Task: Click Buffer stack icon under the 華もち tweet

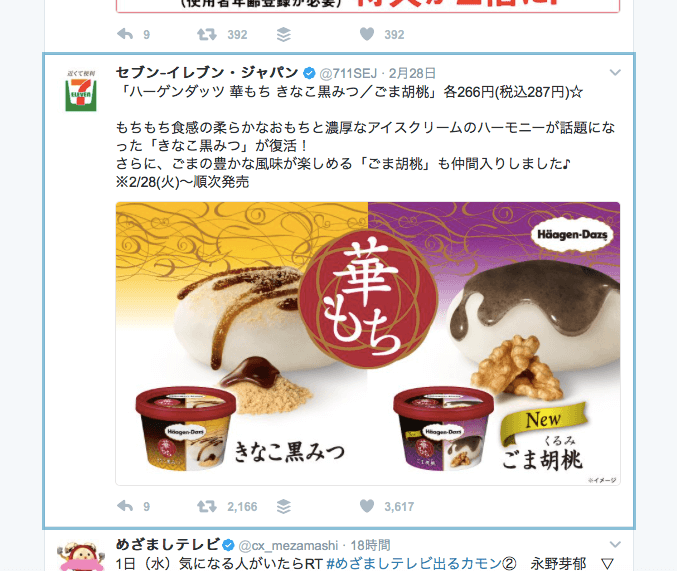Action: [x=284, y=506]
